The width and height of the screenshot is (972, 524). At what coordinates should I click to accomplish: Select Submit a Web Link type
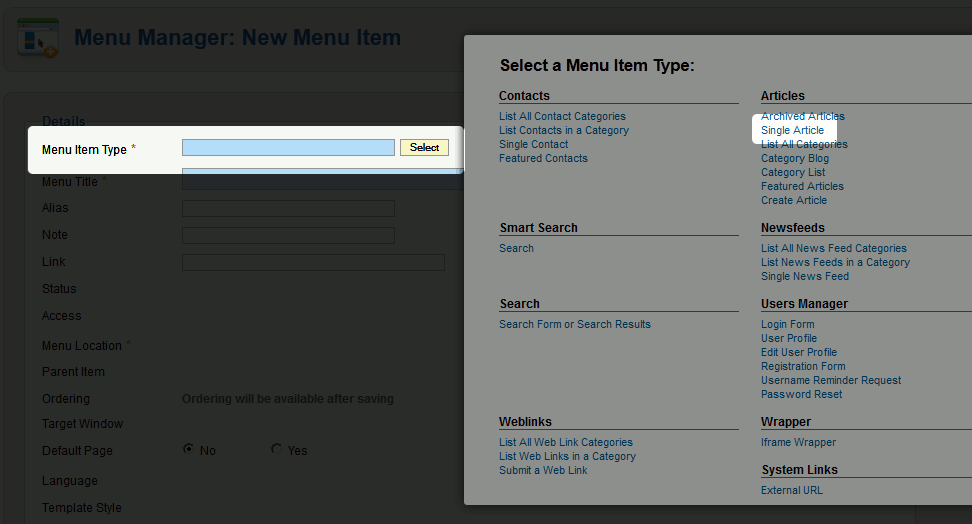pyautogui.click(x=543, y=470)
